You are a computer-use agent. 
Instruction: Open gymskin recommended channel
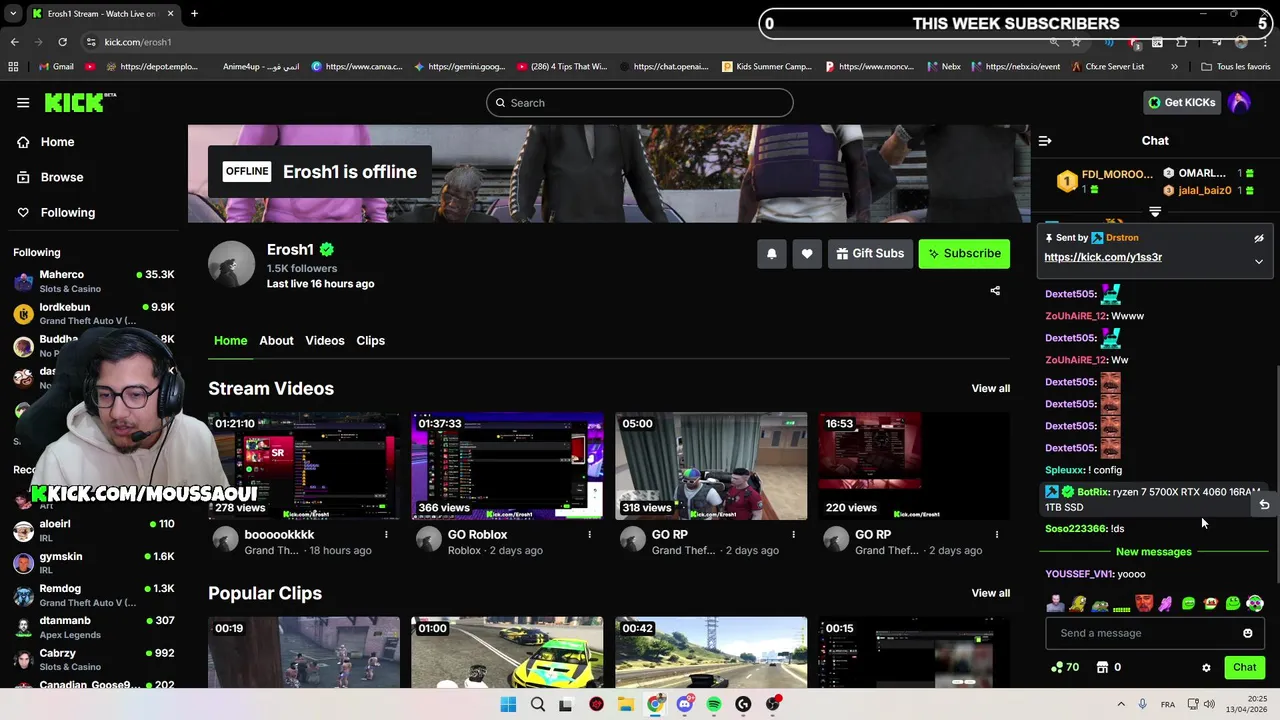(94, 563)
